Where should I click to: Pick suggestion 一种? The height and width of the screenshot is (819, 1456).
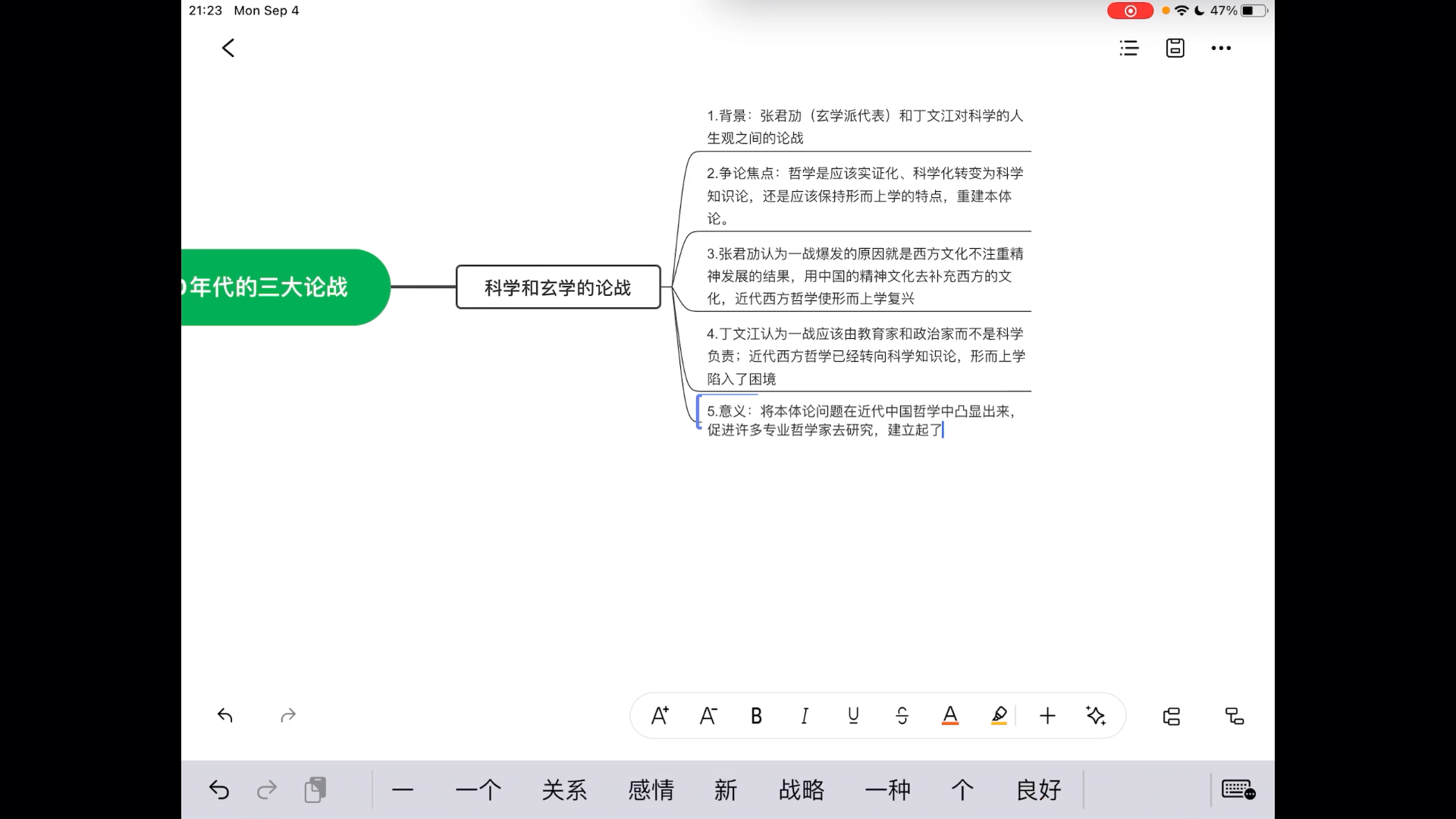tap(888, 790)
